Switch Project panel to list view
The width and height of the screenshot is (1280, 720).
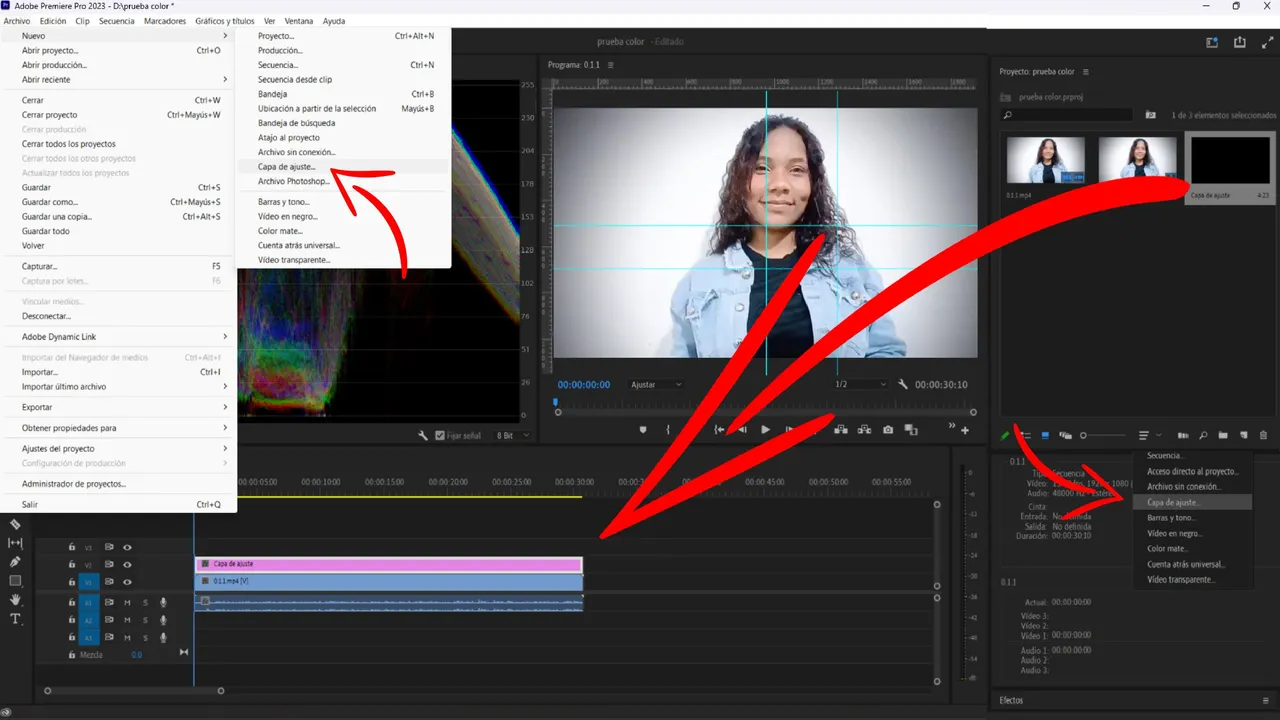point(1026,436)
